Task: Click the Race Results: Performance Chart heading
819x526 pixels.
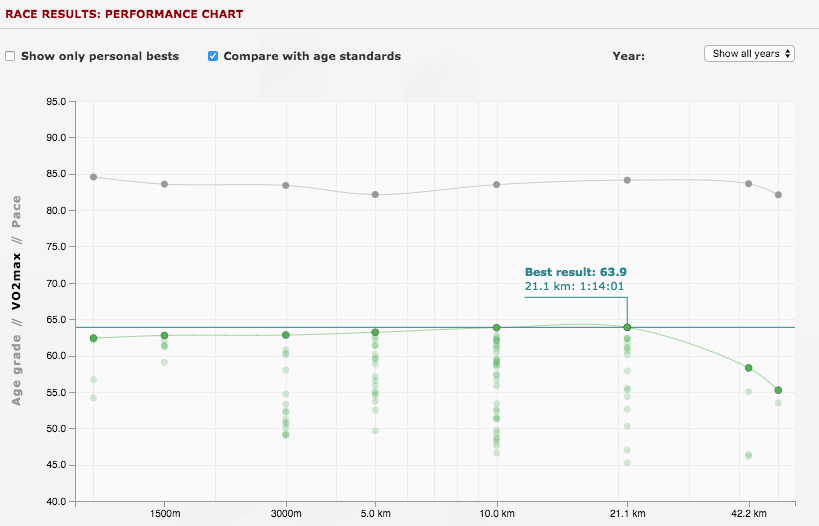Action: (124, 14)
